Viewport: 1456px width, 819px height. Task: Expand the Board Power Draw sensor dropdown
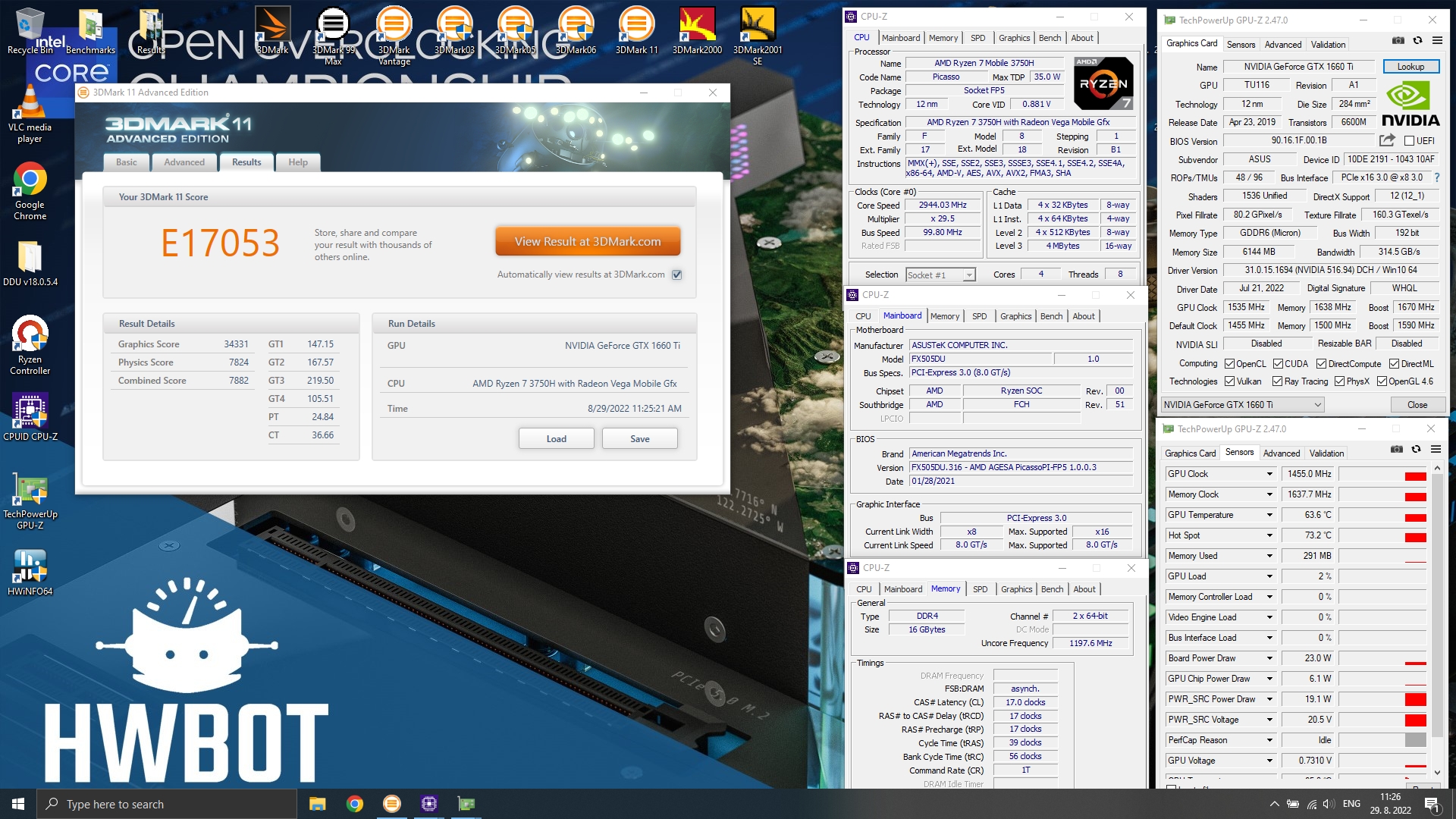(1269, 658)
